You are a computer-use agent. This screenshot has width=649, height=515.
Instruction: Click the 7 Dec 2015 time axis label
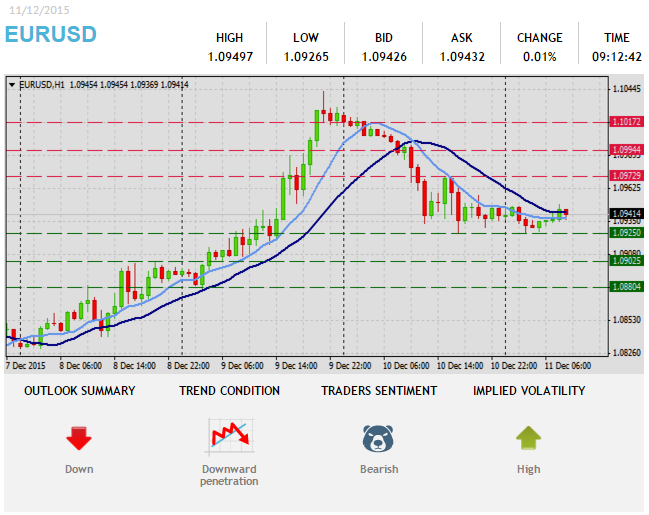click(26, 366)
